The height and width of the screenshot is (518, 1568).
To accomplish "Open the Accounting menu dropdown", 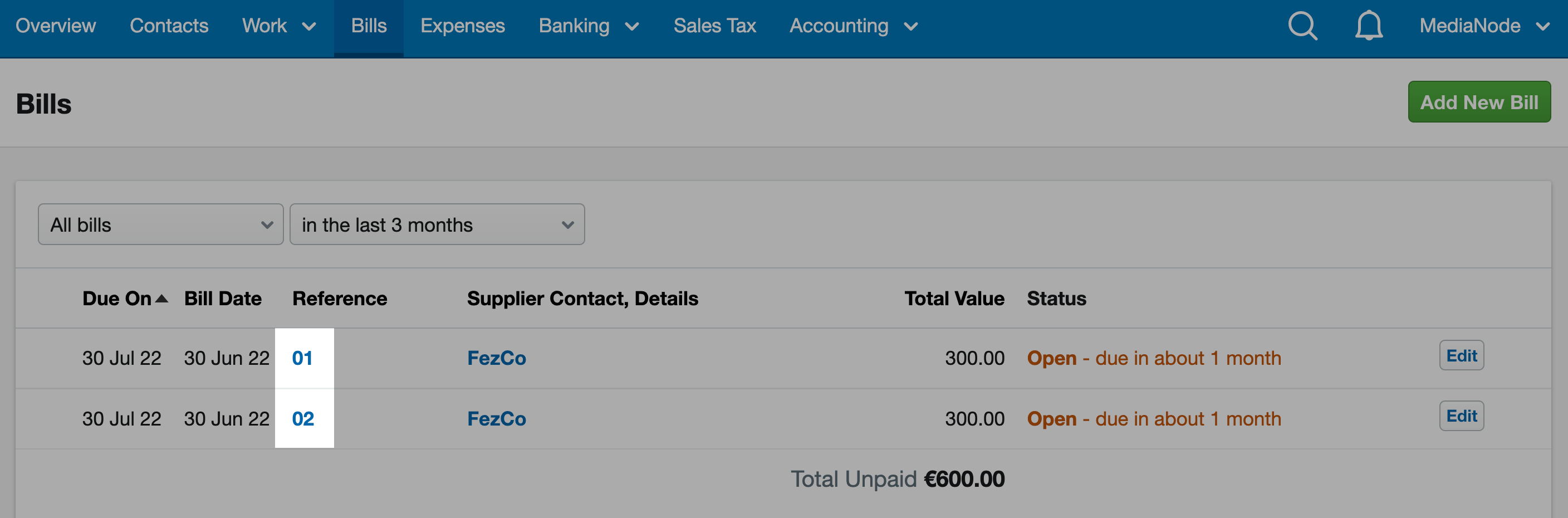I will (x=853, y=26).
